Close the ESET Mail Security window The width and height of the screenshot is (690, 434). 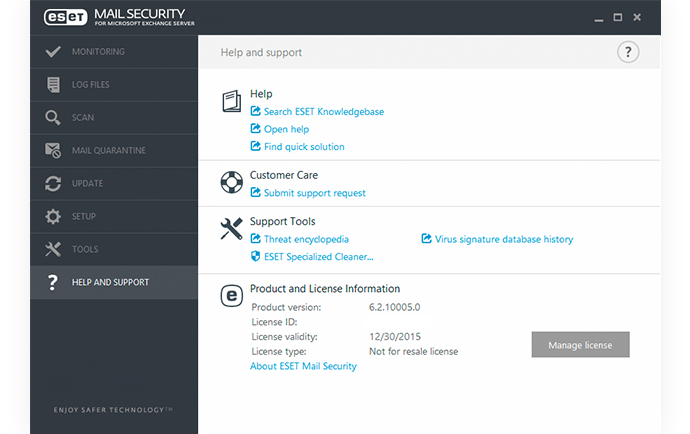click(637, 17)
